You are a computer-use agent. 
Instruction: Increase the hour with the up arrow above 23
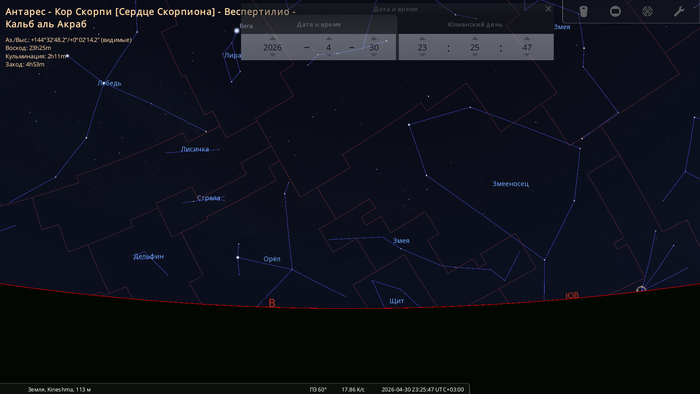tap(422, 38)
